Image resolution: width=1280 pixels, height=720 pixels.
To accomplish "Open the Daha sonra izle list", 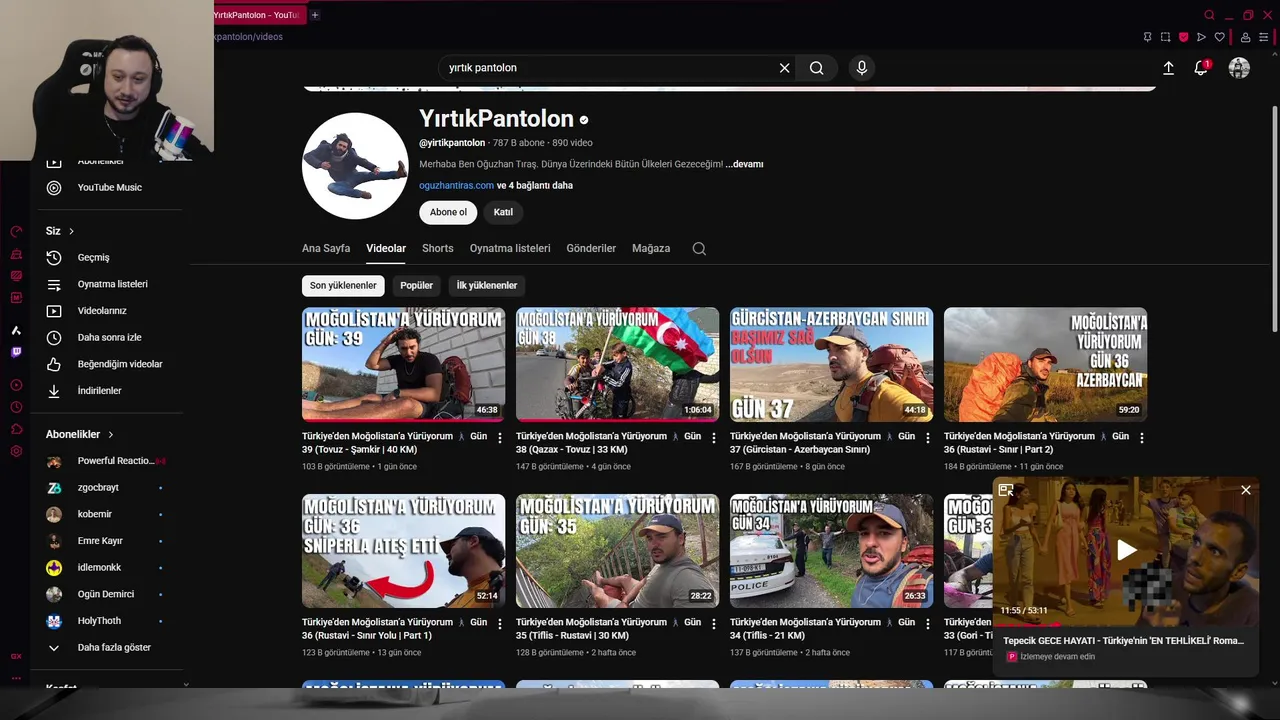I will tap(109, 337).
